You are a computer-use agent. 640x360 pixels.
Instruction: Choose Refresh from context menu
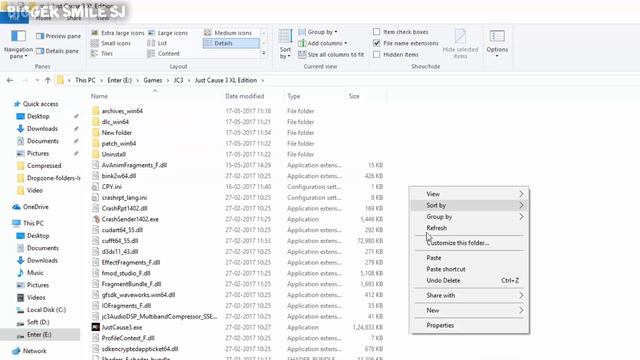(x=469, y=228)
